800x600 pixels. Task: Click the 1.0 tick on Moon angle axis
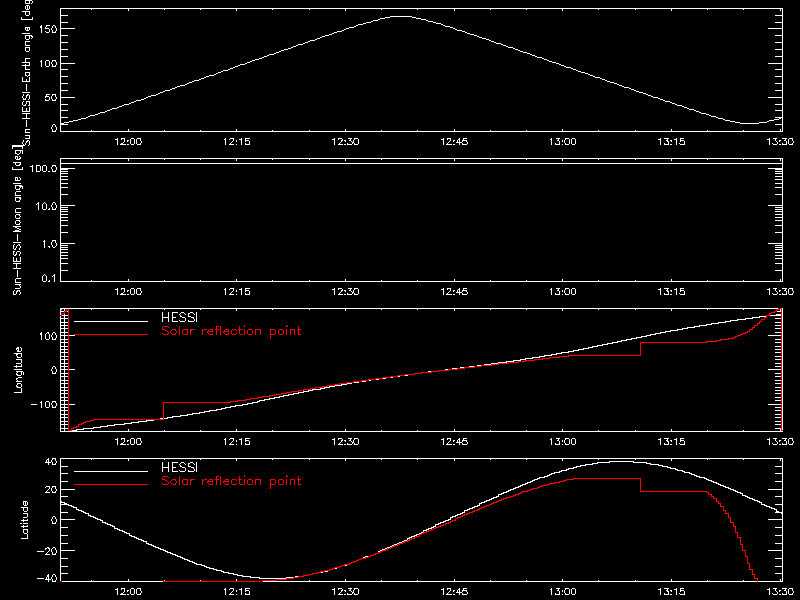[x=49, y=244]
